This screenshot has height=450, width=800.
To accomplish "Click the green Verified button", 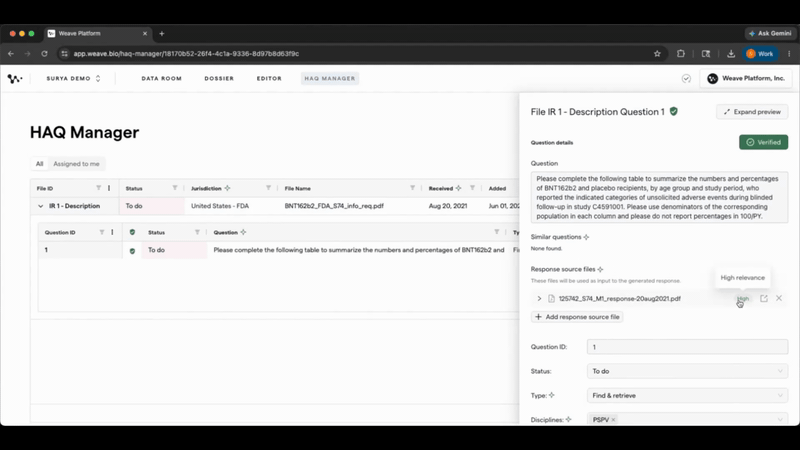I will 763,142.
